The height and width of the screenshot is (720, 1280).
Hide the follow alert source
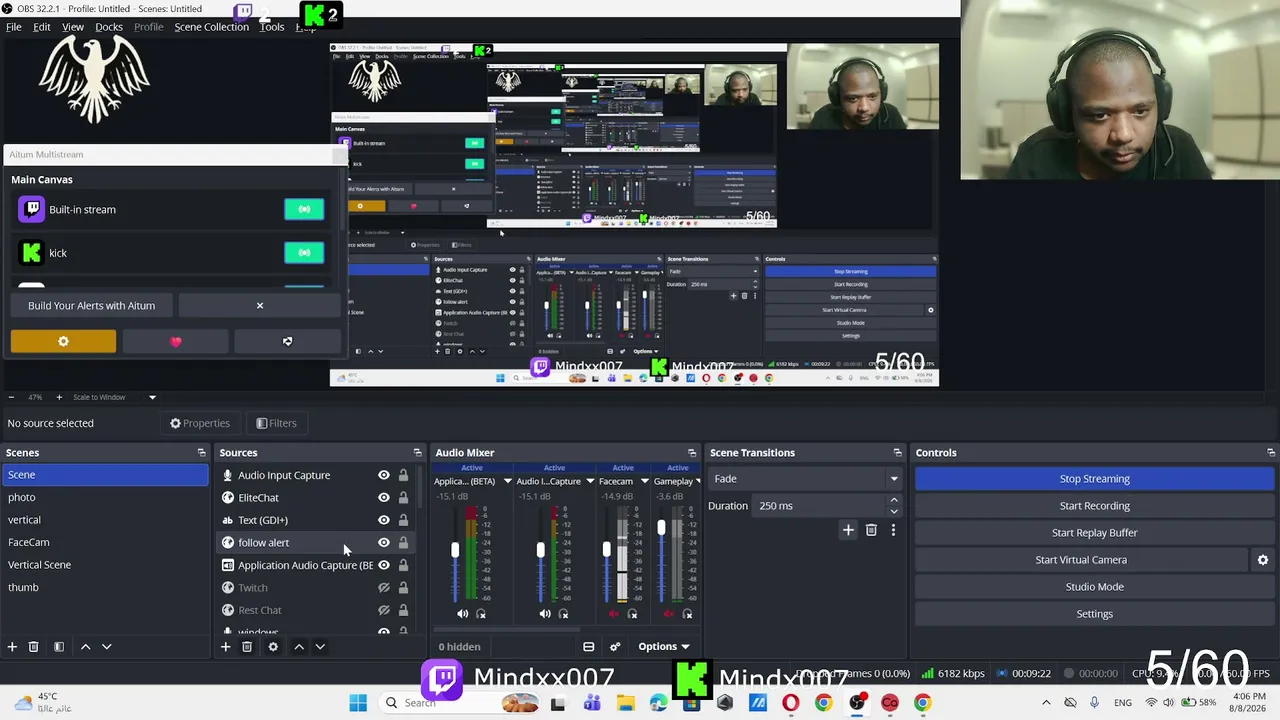383,542
